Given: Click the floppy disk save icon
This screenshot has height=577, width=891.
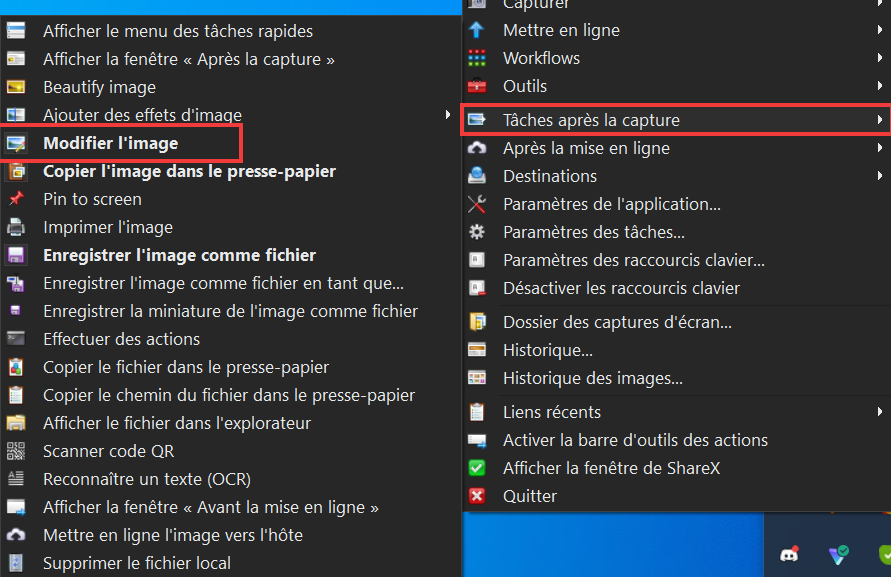Looking at the screenshot, I should click(16, 255).
